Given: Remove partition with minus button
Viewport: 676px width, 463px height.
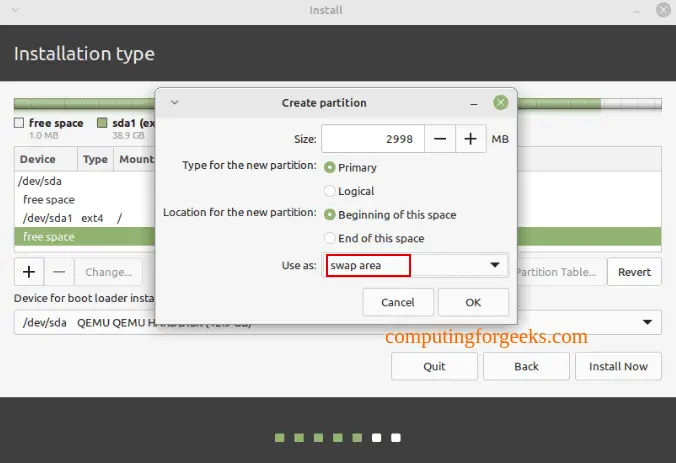Looking at the screenshot, I should 59,272.
